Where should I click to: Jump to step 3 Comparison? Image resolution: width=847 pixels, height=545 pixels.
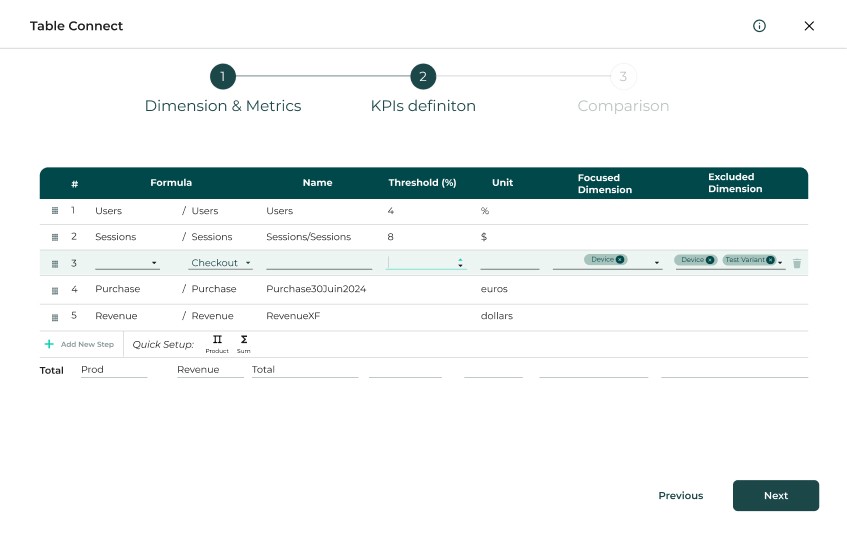tap(623, 77)
